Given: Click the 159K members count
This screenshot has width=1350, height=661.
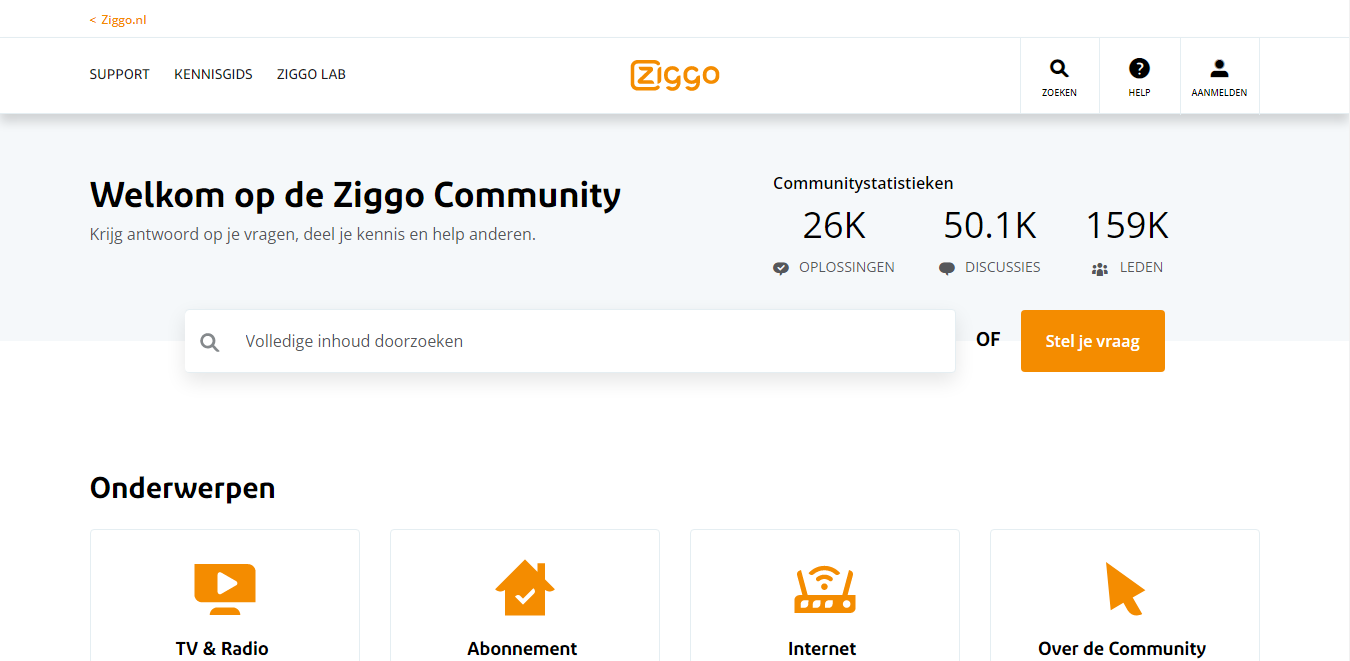Looking at the screenshot, I should [x=1127, y=226].
